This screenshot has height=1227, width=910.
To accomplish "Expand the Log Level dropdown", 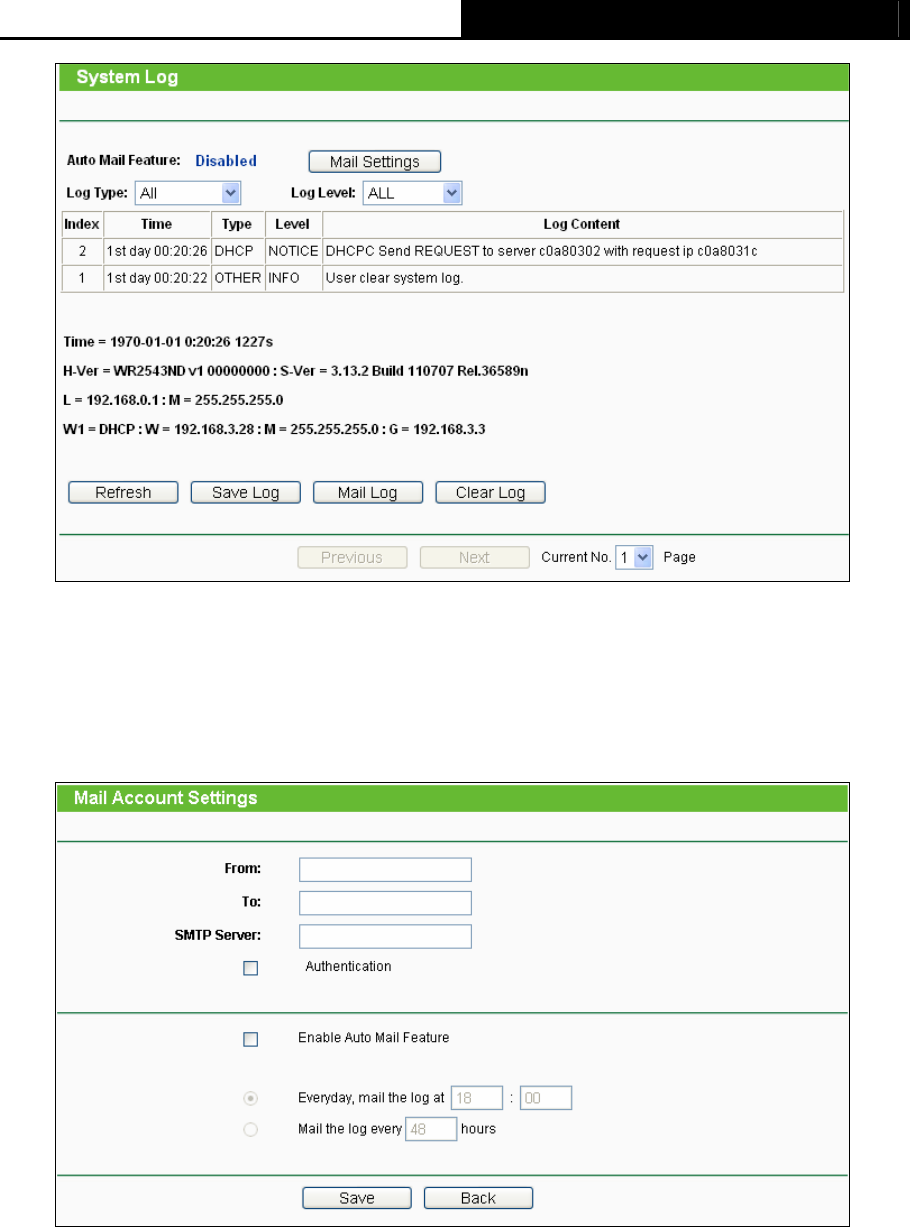I will coord(412,193).
